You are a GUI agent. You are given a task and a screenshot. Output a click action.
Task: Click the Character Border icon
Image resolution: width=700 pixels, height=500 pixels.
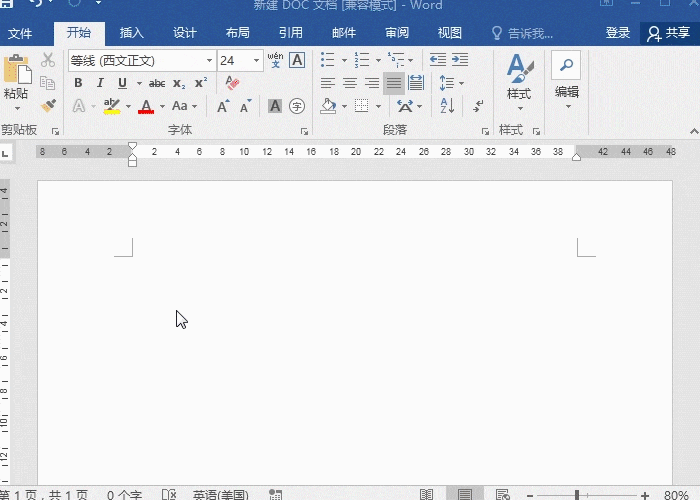point(297,60)
